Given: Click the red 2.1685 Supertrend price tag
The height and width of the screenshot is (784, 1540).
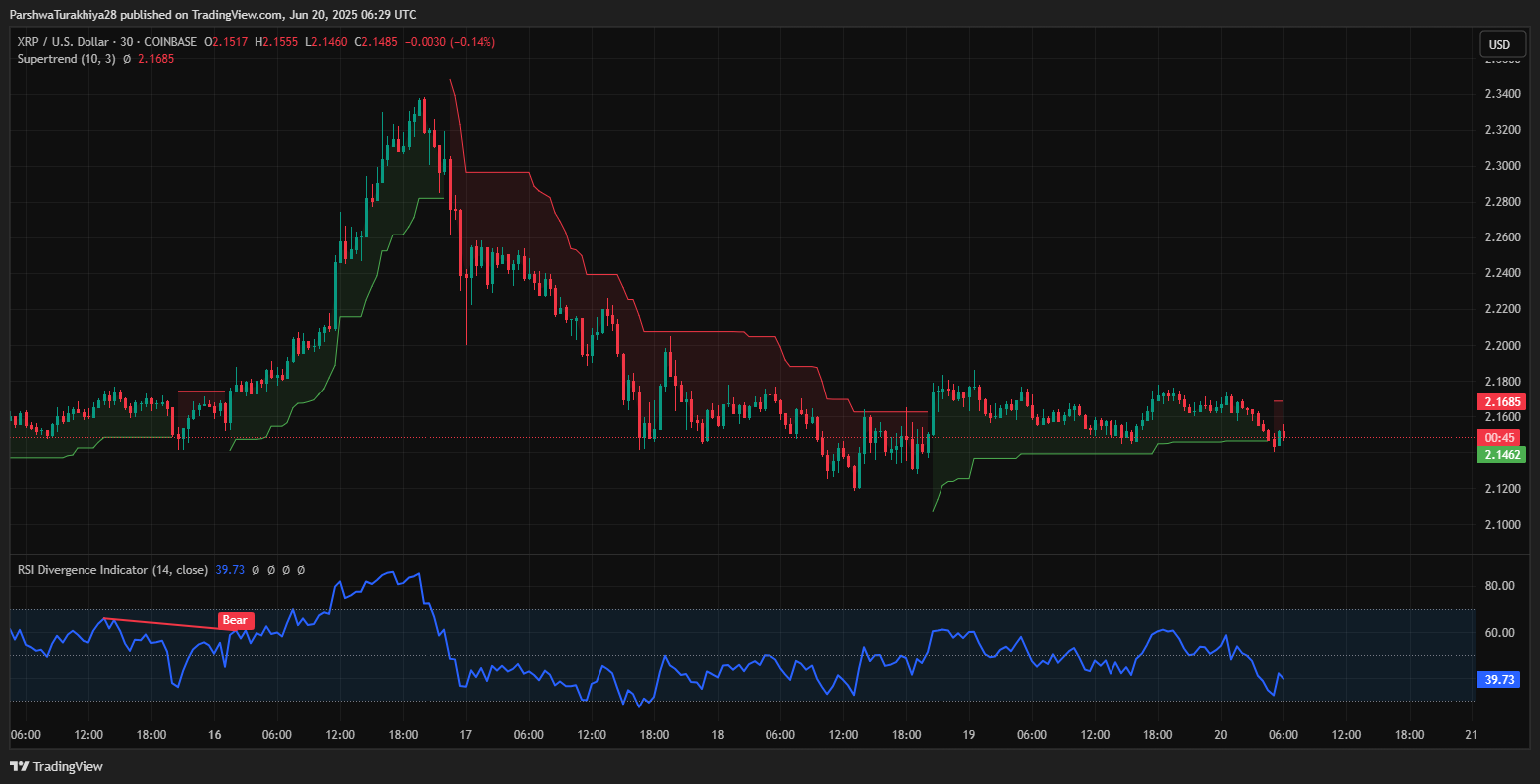Looking at the screenshot, I should pyautogui.click(x=1499, y=402).
